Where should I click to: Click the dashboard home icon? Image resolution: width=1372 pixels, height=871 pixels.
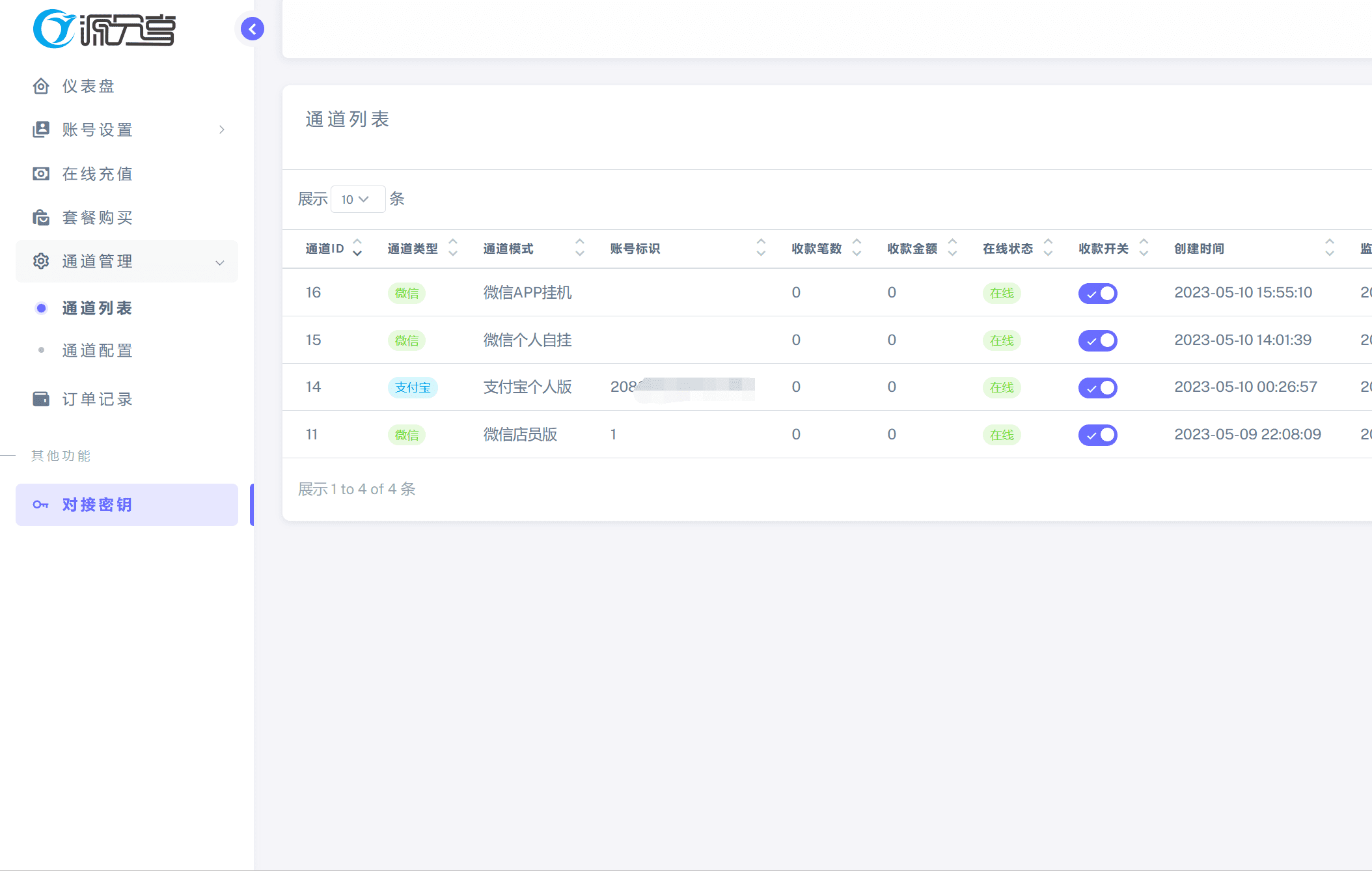tap(41, 86)
